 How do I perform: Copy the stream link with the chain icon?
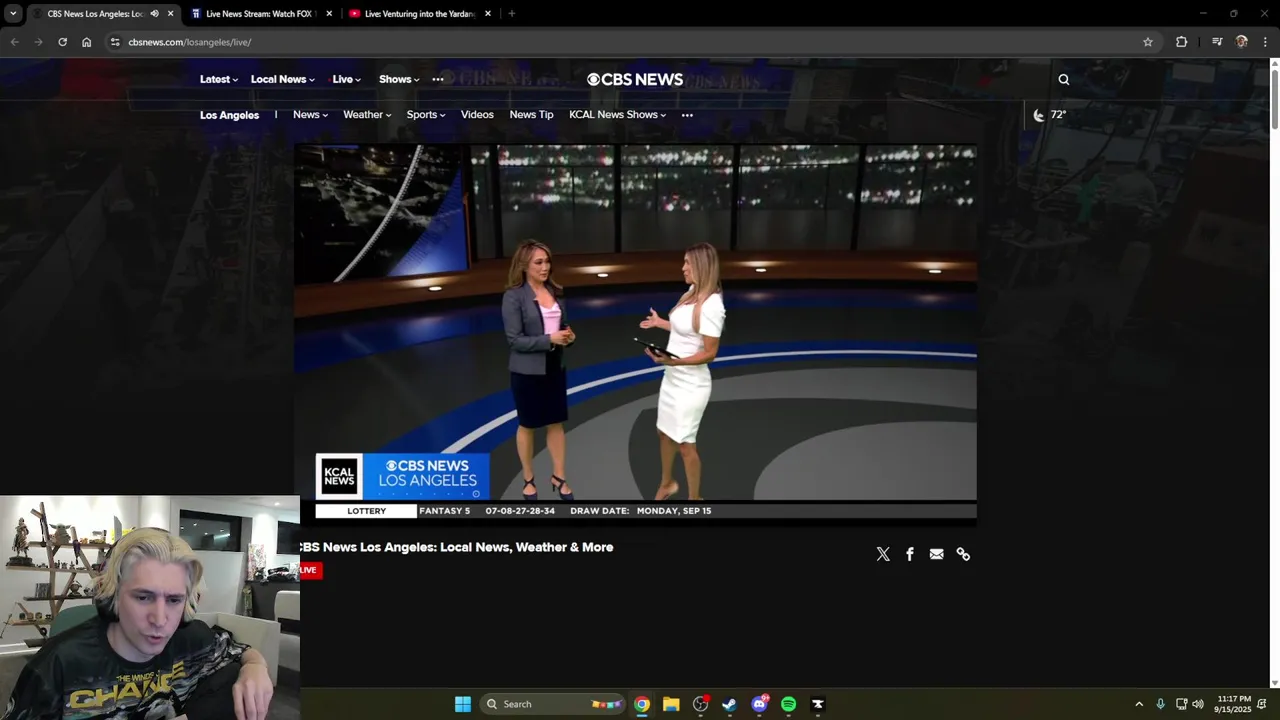tap(963, 554)
